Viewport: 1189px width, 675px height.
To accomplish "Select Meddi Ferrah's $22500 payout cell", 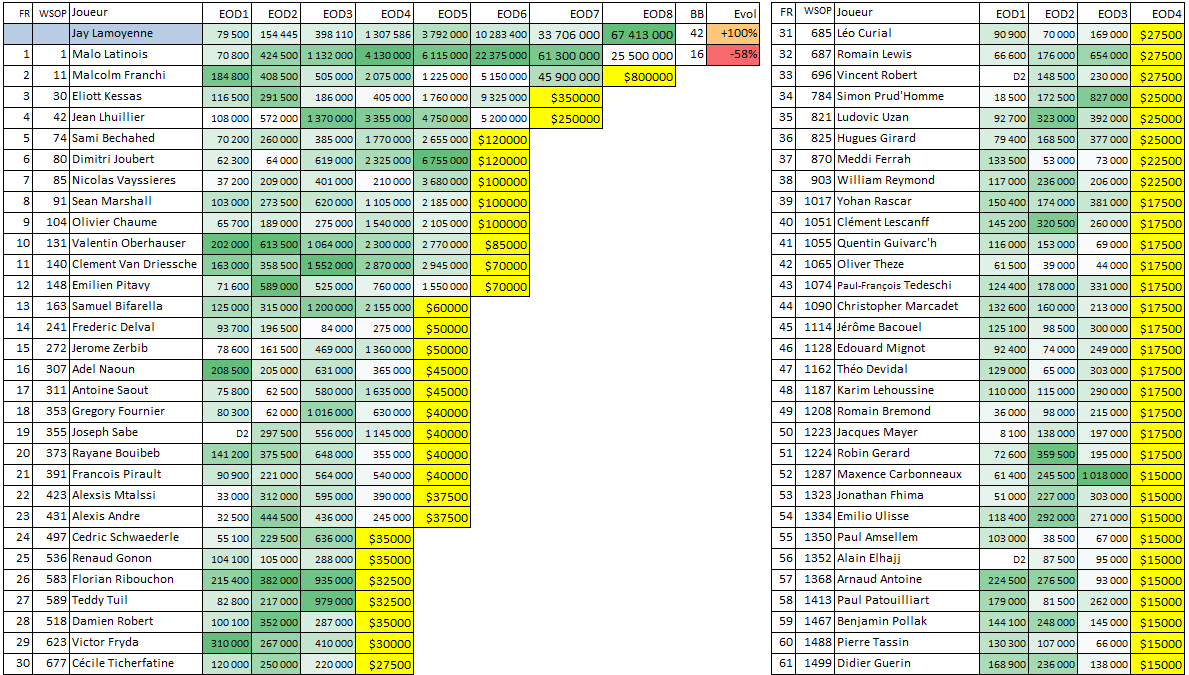I will [1158, 160].
